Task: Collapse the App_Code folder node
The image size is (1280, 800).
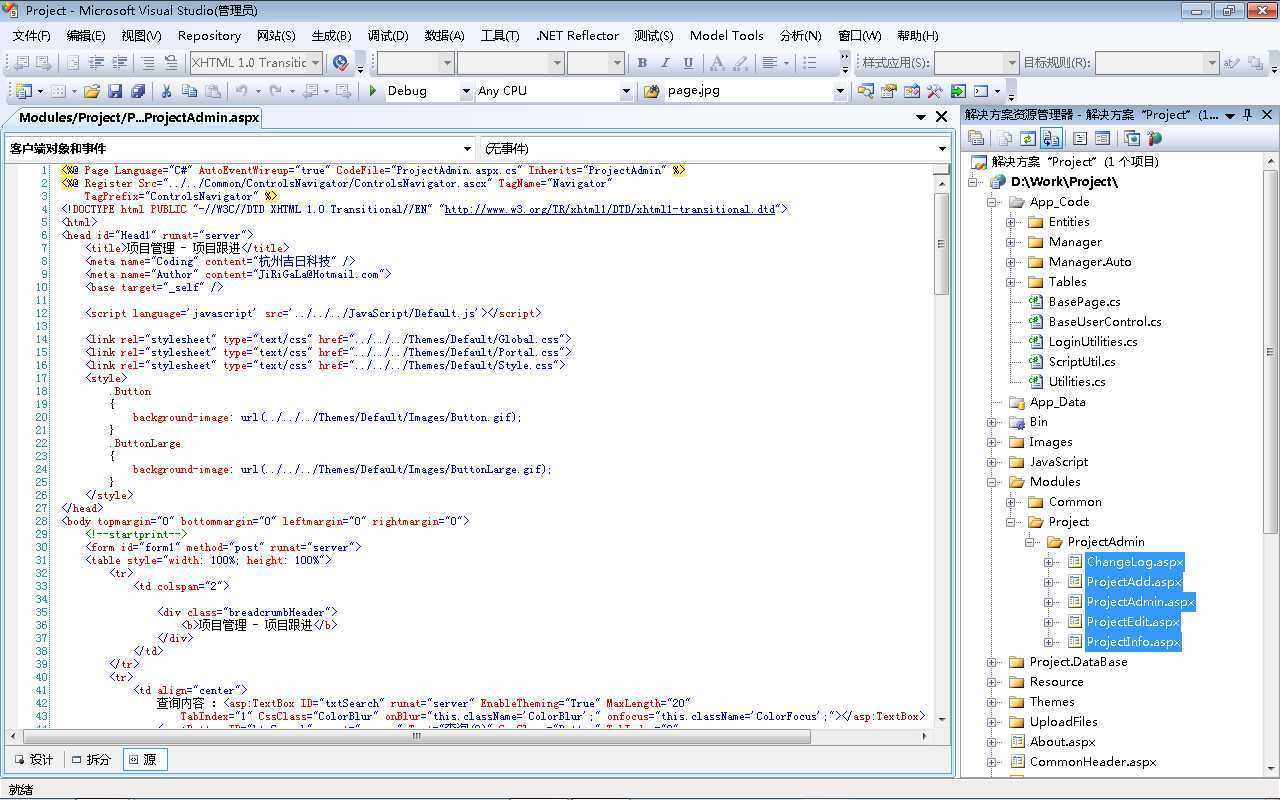Action: pyautogui.click(x=992, y=202)
